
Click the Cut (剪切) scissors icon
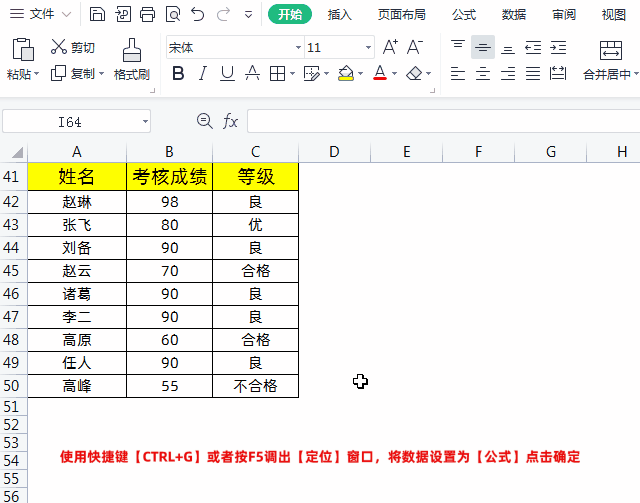(59, 47)
